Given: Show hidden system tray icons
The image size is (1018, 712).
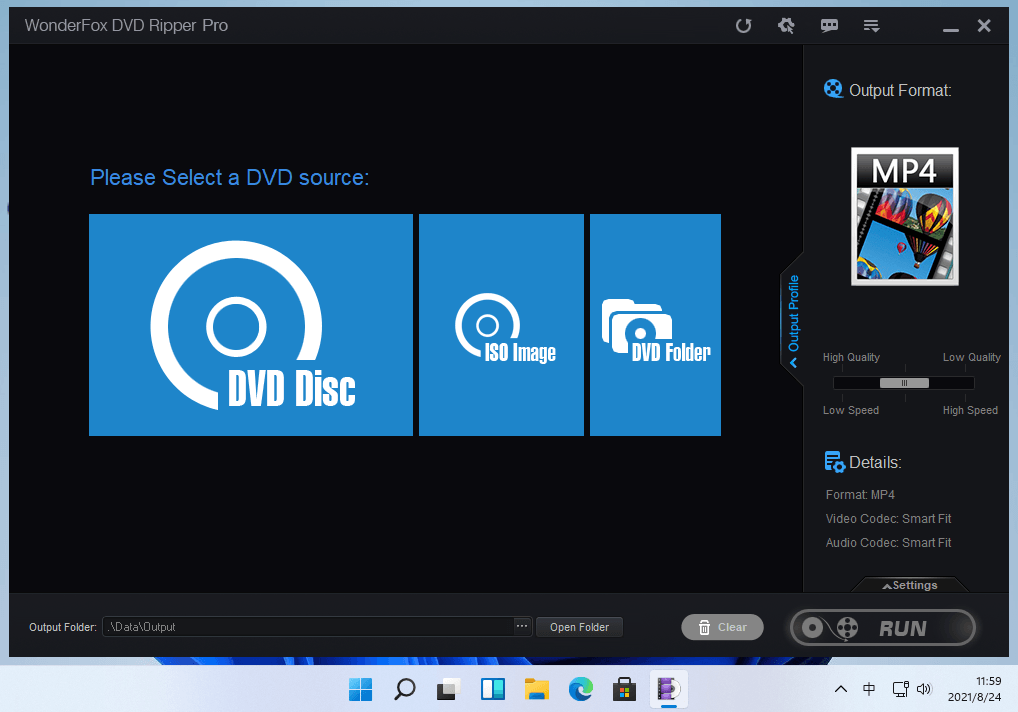Looking at the screenshot, I should [841, 689].
